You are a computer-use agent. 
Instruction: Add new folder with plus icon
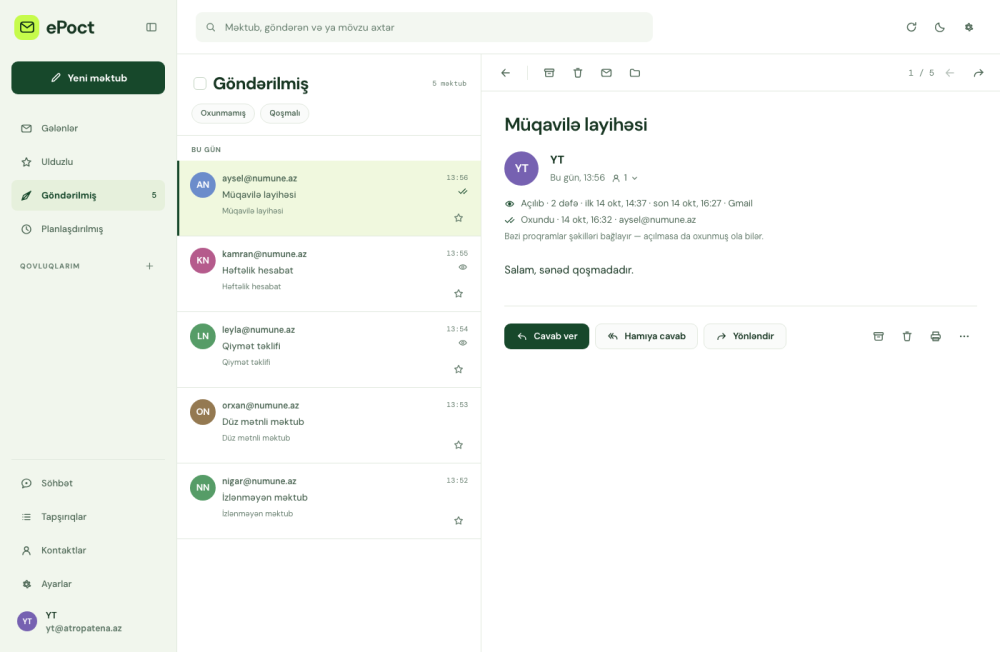point(149,266)
